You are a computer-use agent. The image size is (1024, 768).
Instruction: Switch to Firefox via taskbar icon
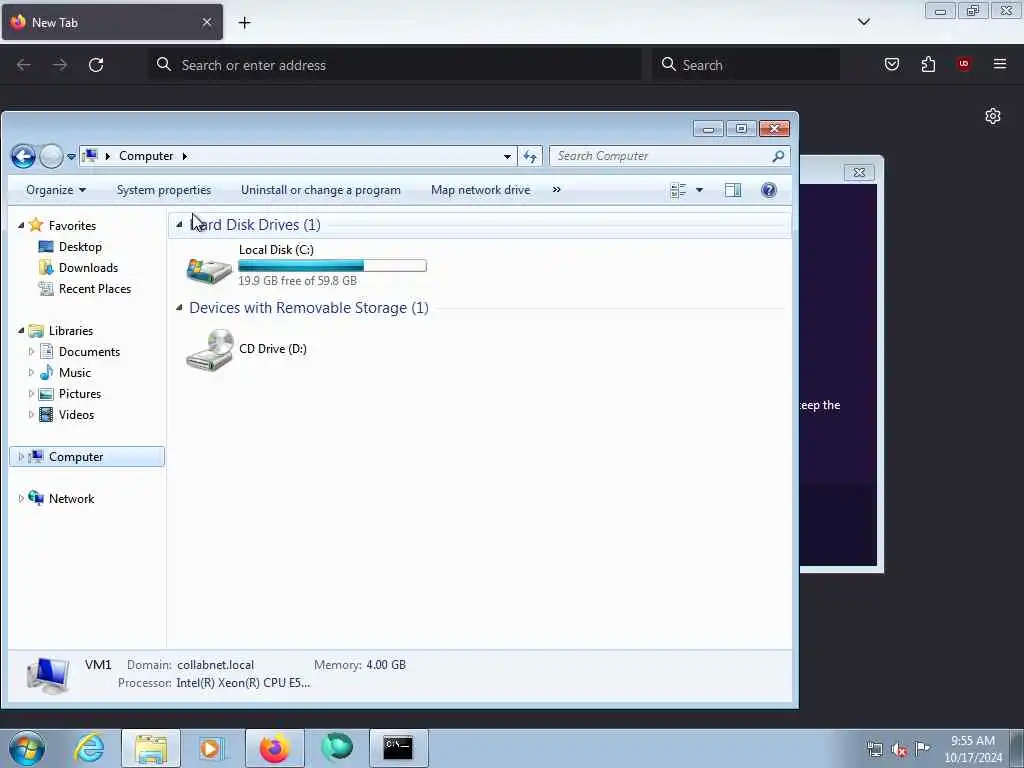(x=275, y=748)
